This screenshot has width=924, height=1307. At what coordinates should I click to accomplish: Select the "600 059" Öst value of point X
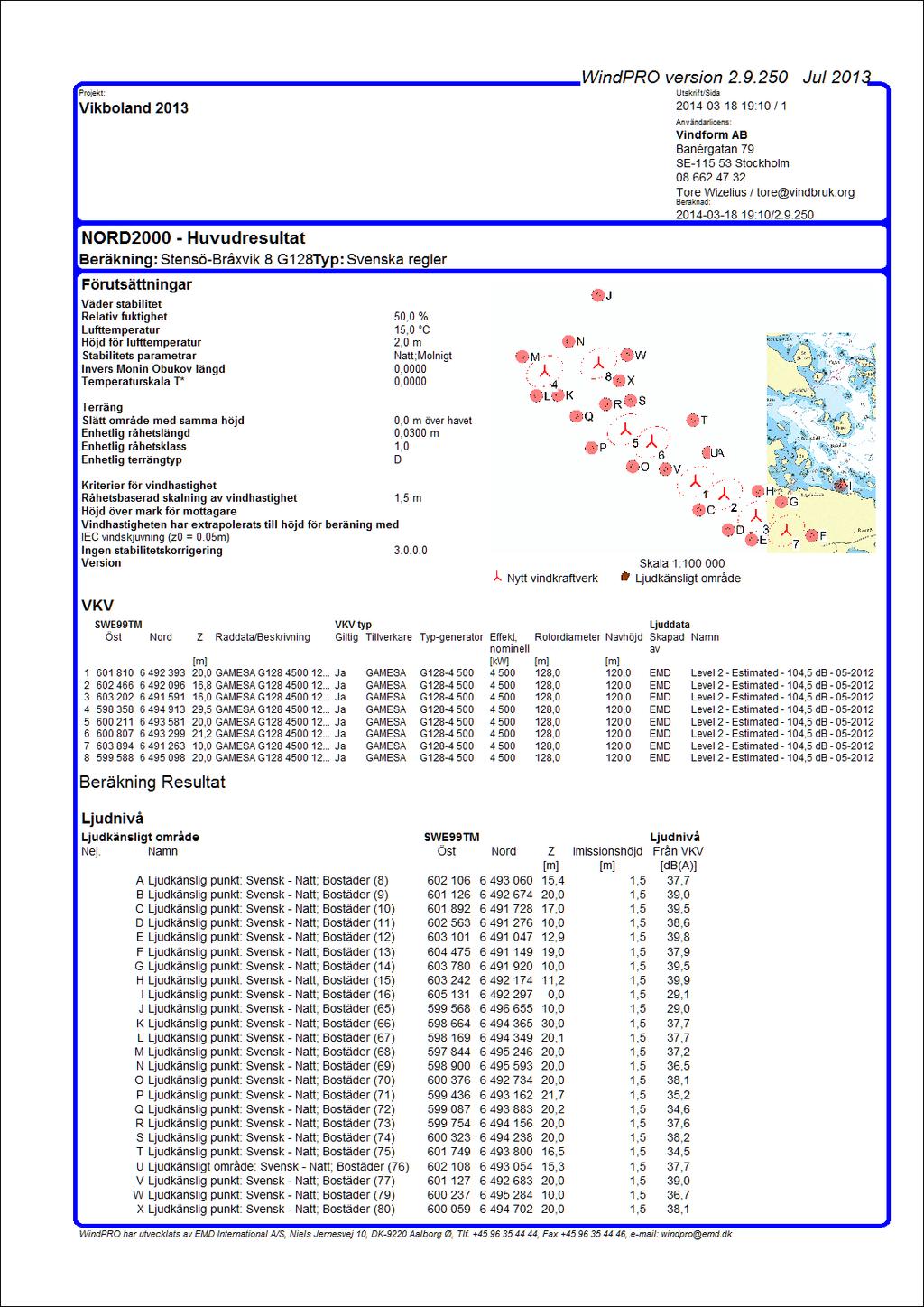449,1210
